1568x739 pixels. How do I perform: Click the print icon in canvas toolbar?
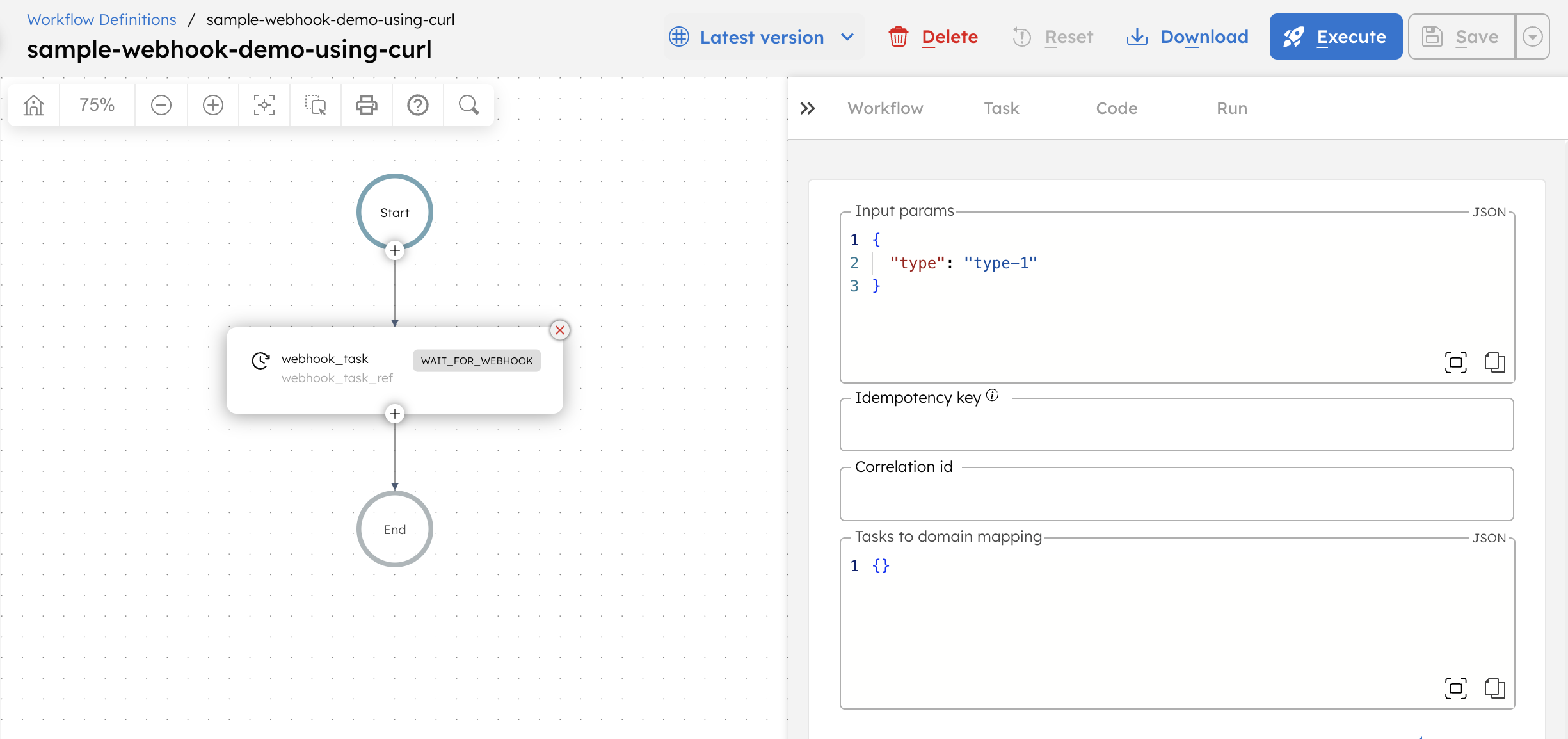(367, 105)
